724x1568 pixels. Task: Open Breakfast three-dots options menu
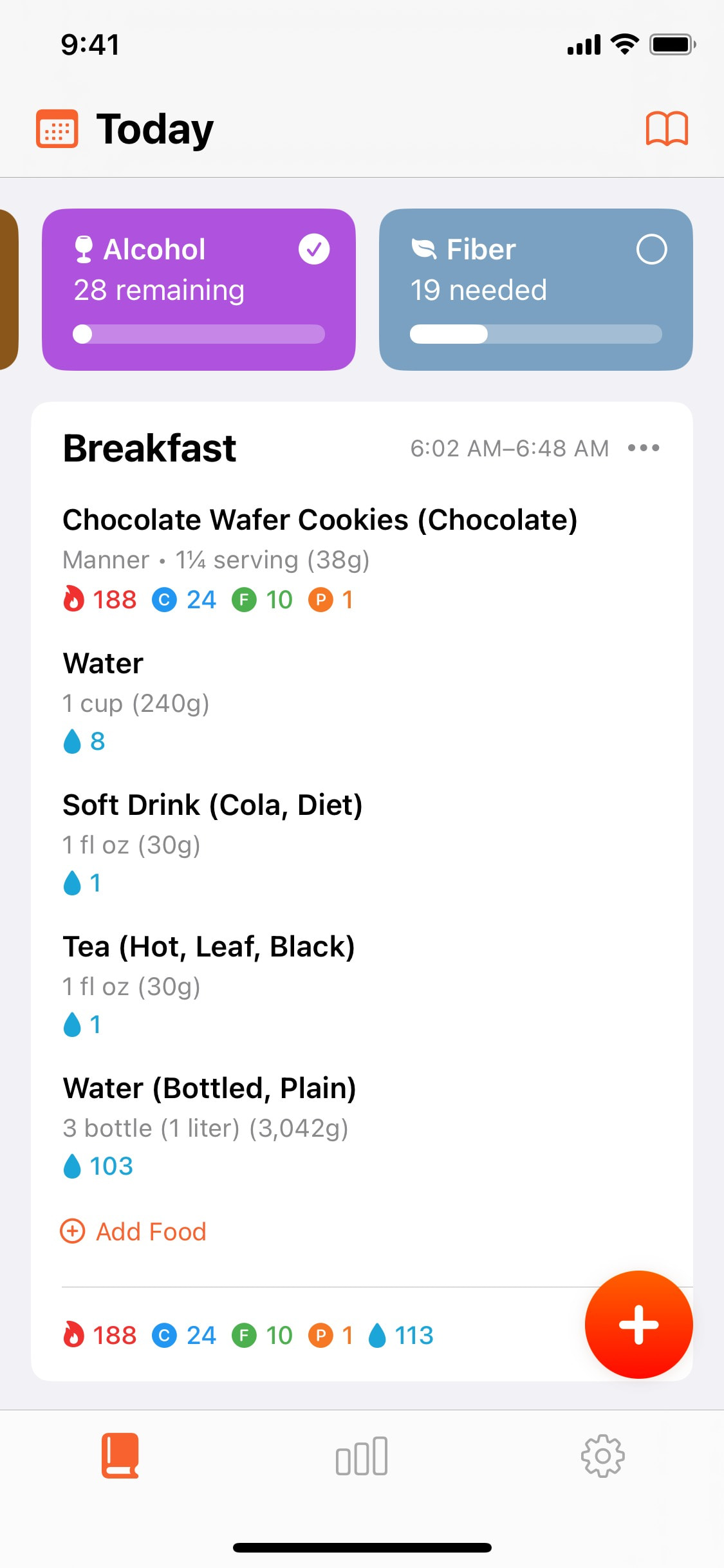click(644, 448)
